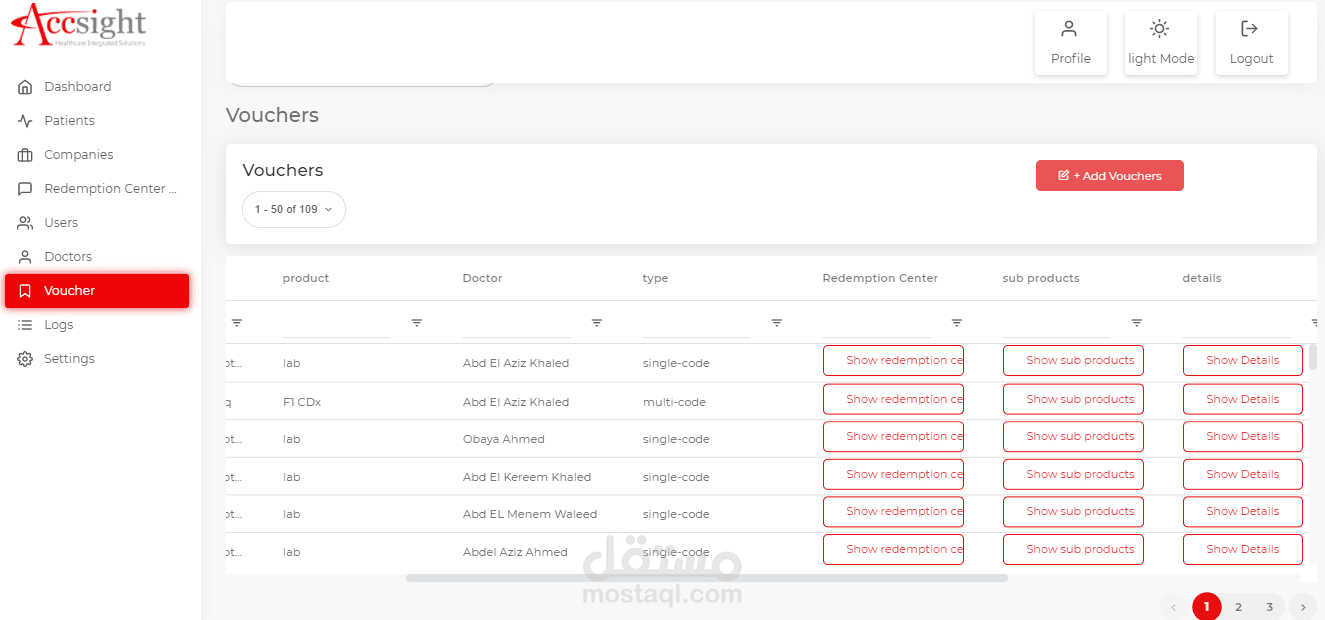Click the Logout arrow icon
The height and width of the screenshot is (620, 1325).
click(x=1249, y=29)
